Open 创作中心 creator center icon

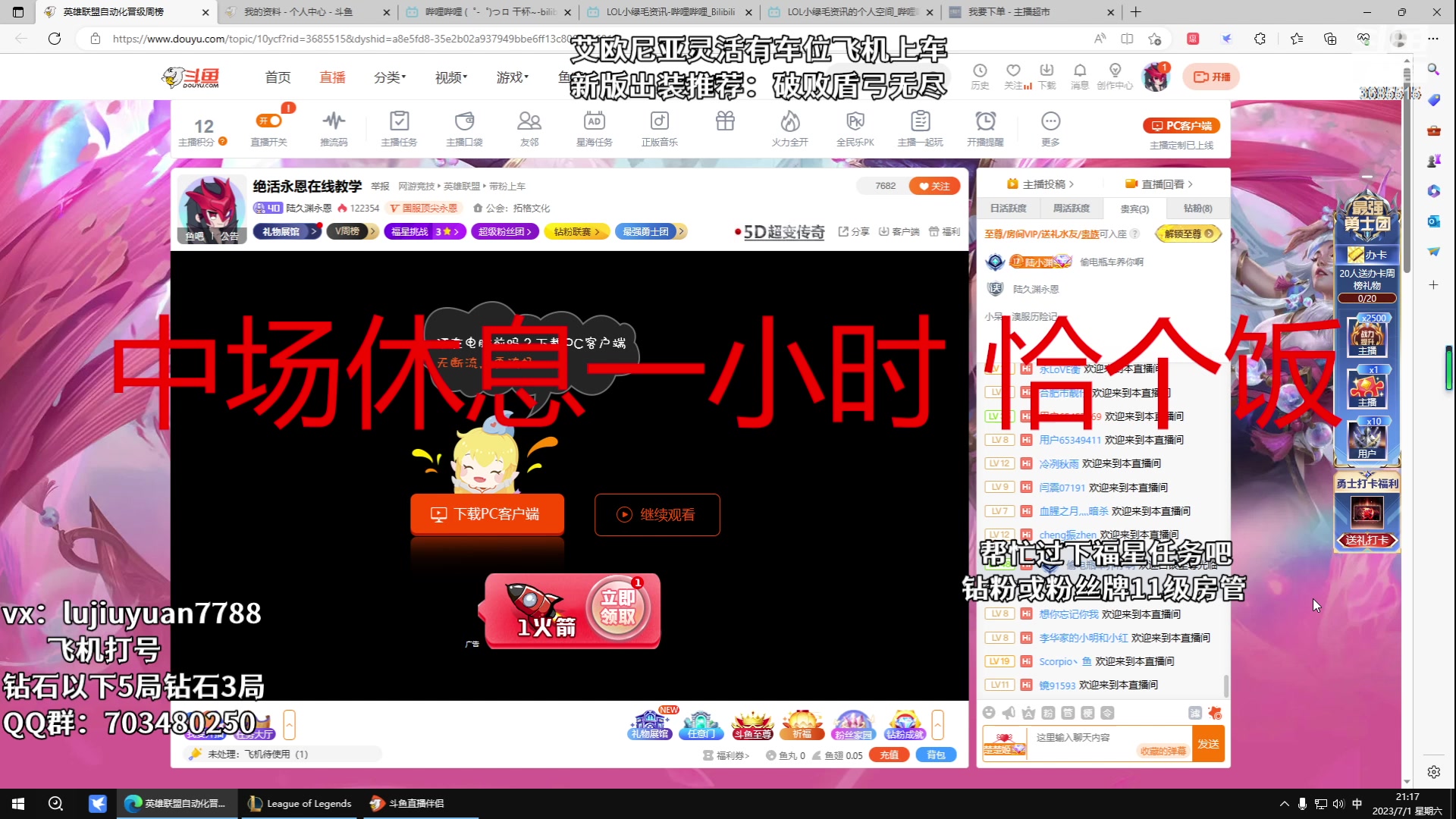pos(1115,76)
